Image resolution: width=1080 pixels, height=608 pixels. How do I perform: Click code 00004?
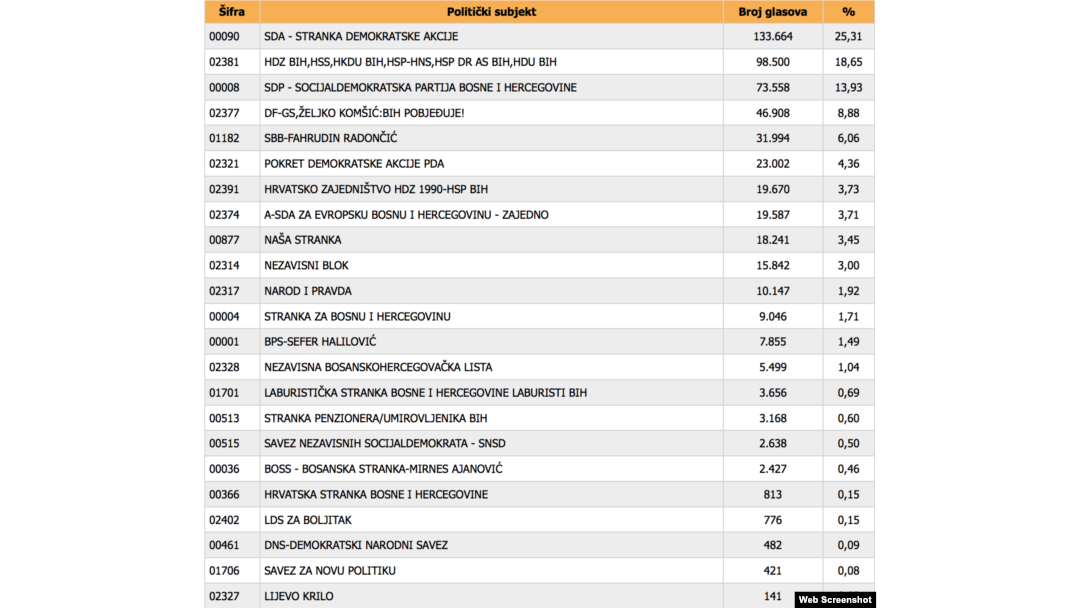224,317
